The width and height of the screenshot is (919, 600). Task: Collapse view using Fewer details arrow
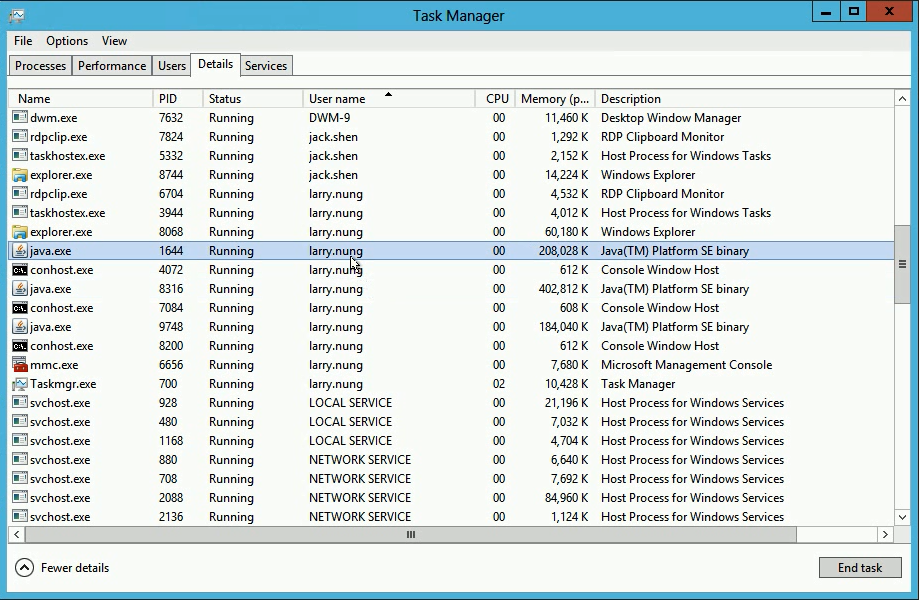[x=25, y=567]
